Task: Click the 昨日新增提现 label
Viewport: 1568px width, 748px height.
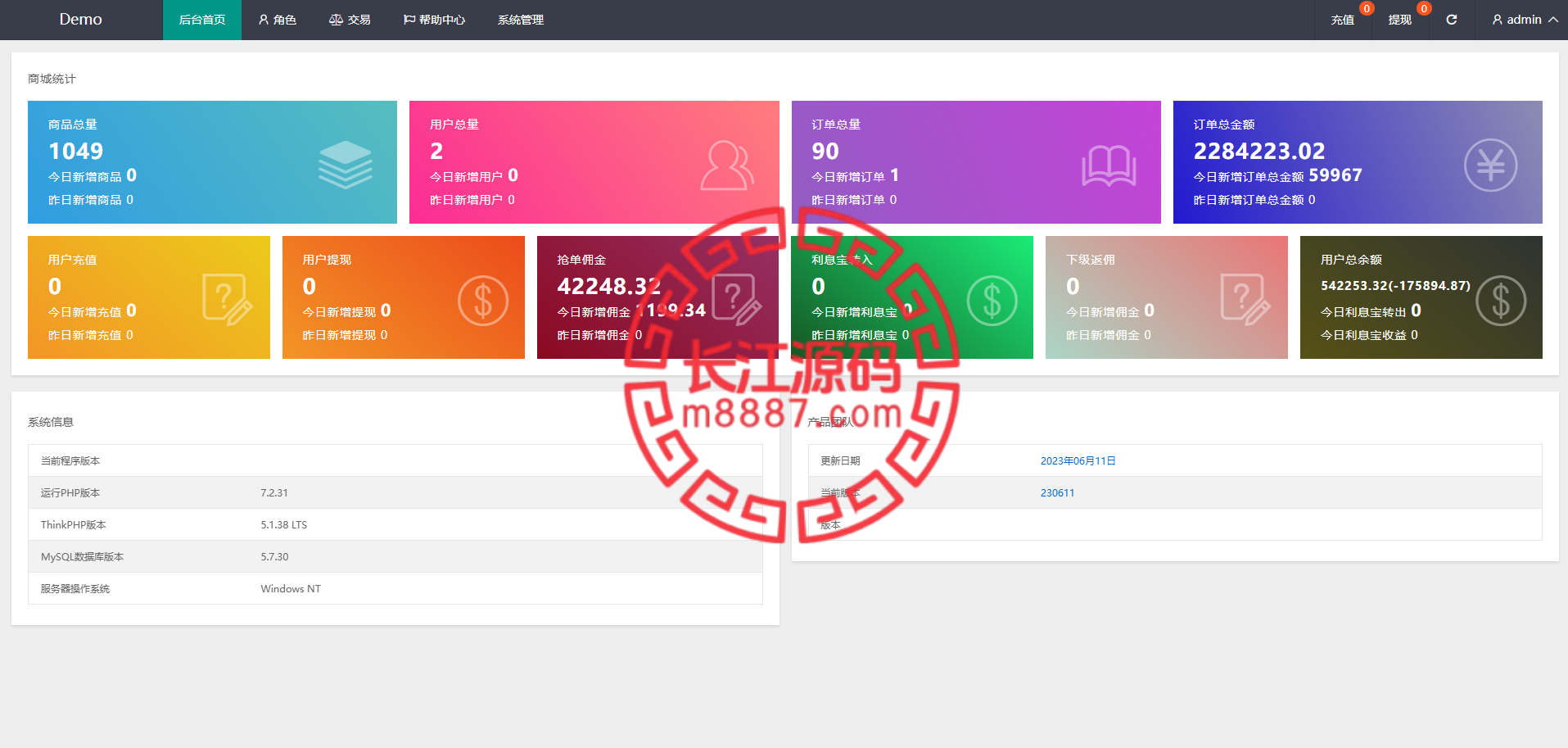Action: (339, 335)
